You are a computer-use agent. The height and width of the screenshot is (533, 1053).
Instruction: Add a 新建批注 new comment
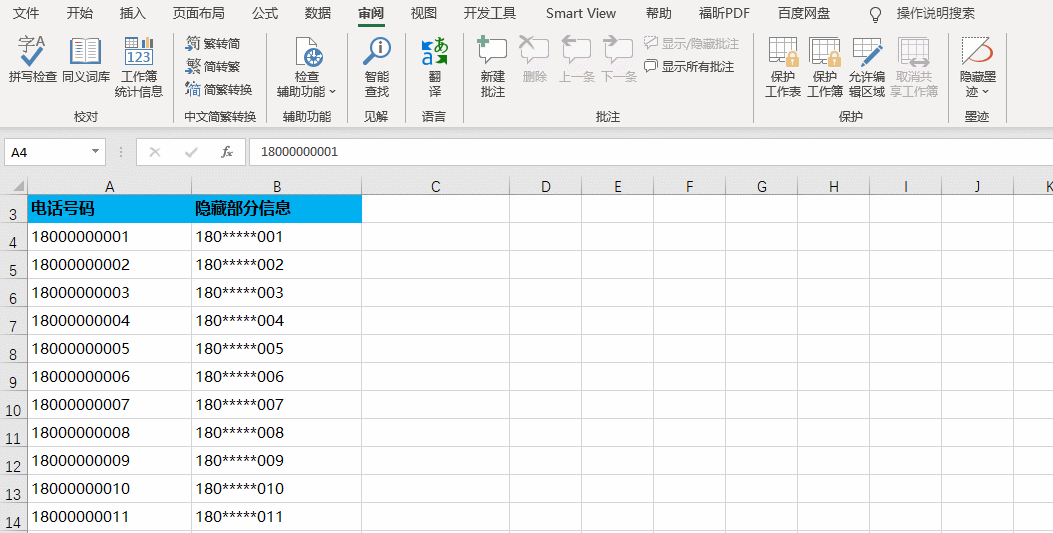point(492,67)
